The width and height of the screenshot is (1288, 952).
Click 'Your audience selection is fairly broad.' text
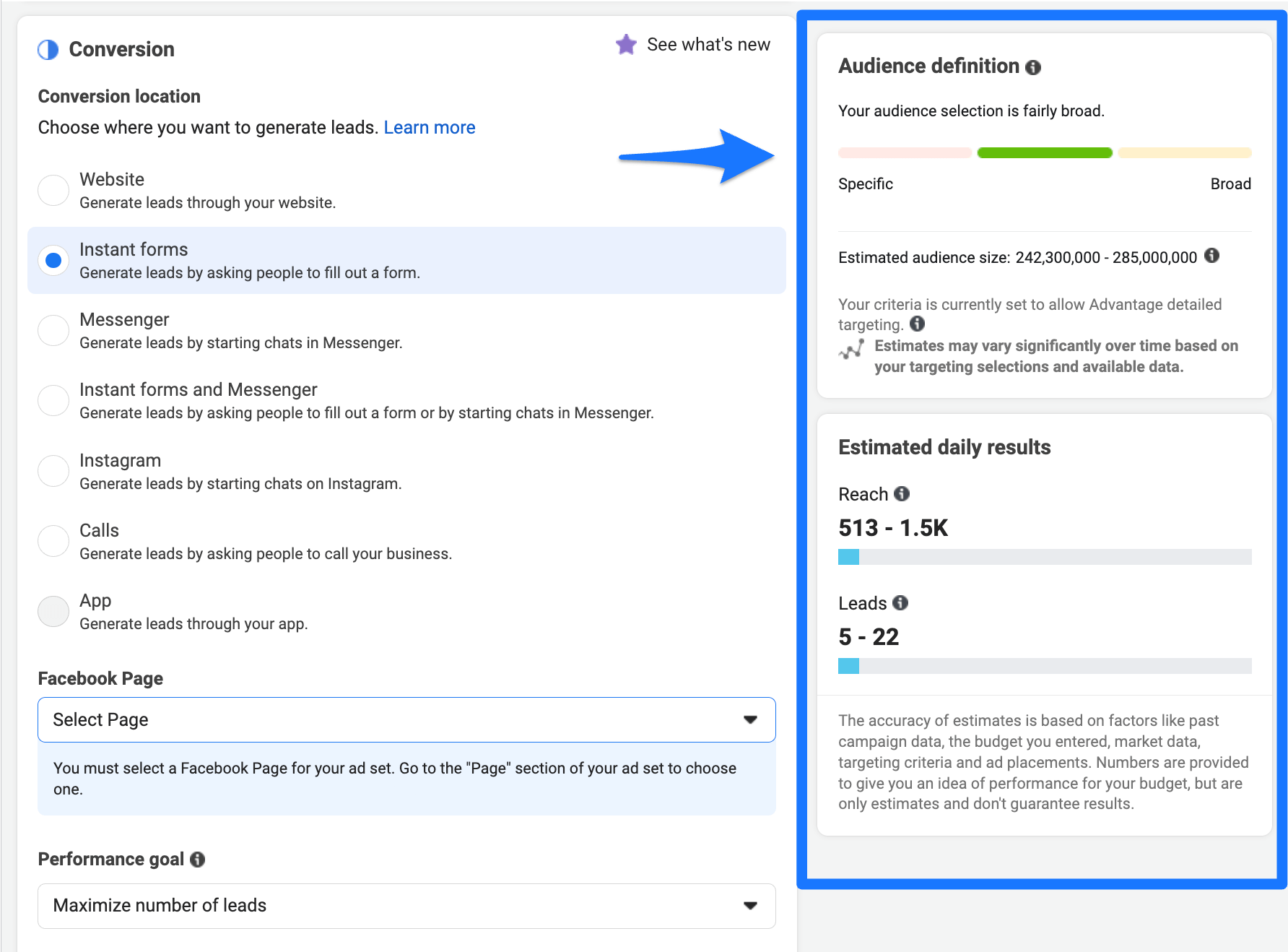[971, 111]
